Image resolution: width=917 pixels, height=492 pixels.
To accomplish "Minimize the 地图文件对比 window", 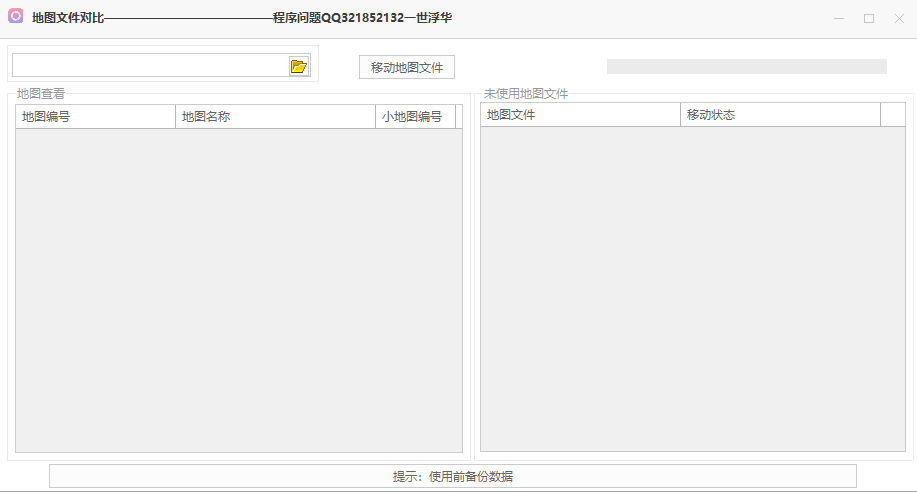I will (839, 19).
